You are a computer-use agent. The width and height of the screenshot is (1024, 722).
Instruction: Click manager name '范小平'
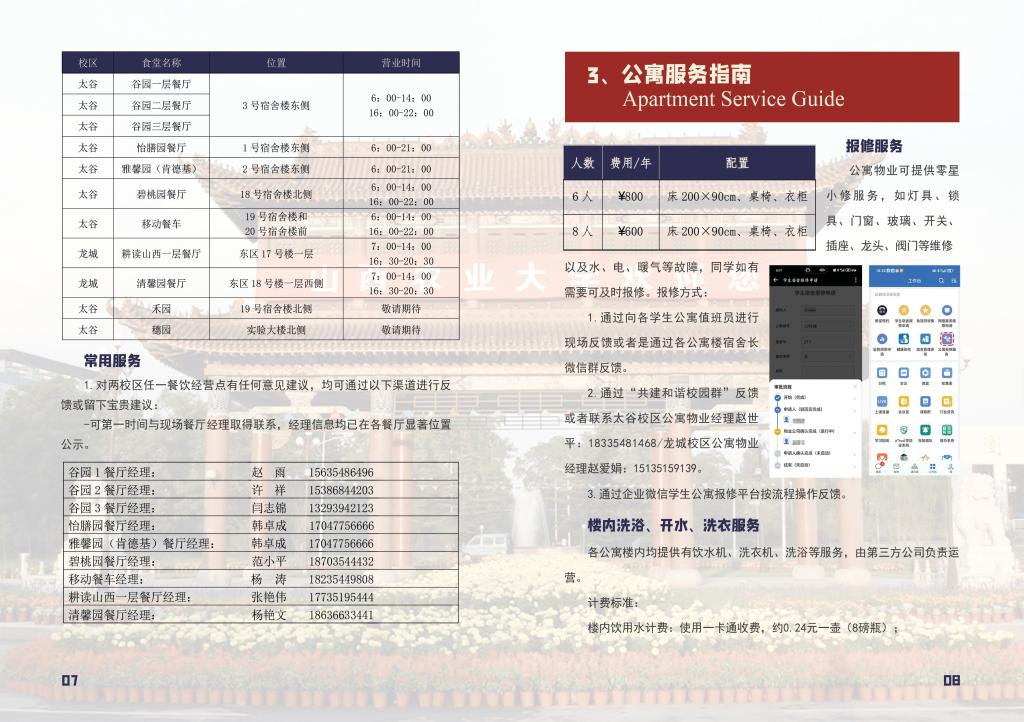coord(269,561)
